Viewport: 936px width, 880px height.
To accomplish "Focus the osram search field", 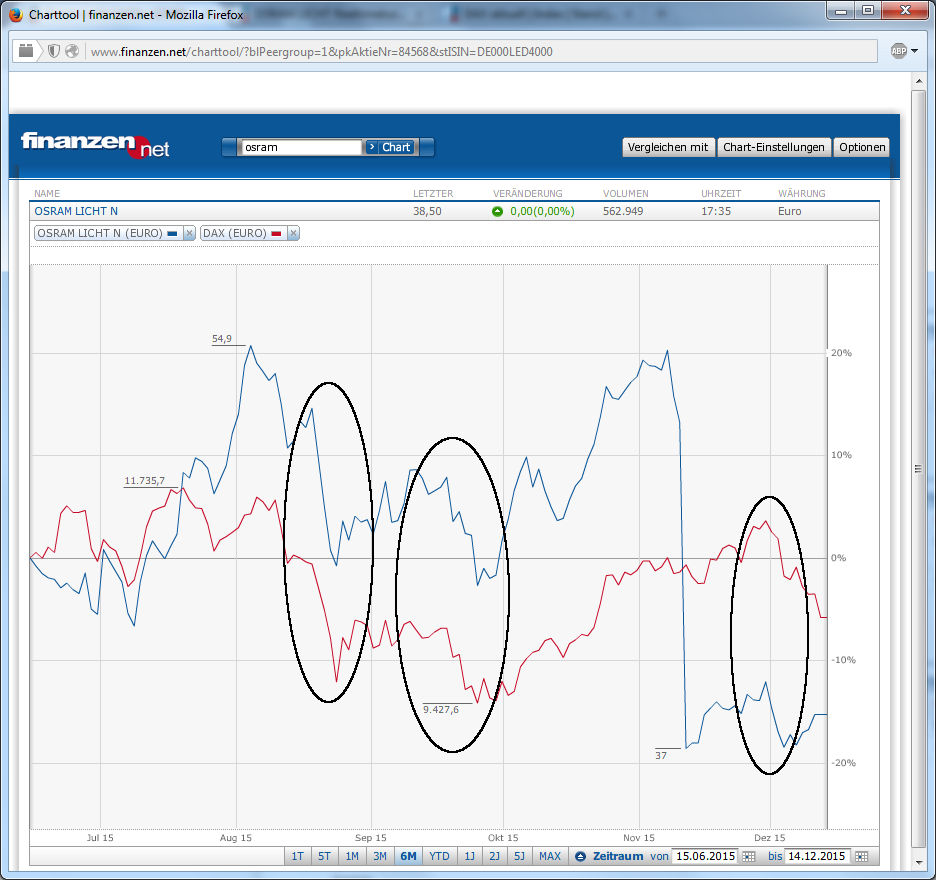I will 301,147.
